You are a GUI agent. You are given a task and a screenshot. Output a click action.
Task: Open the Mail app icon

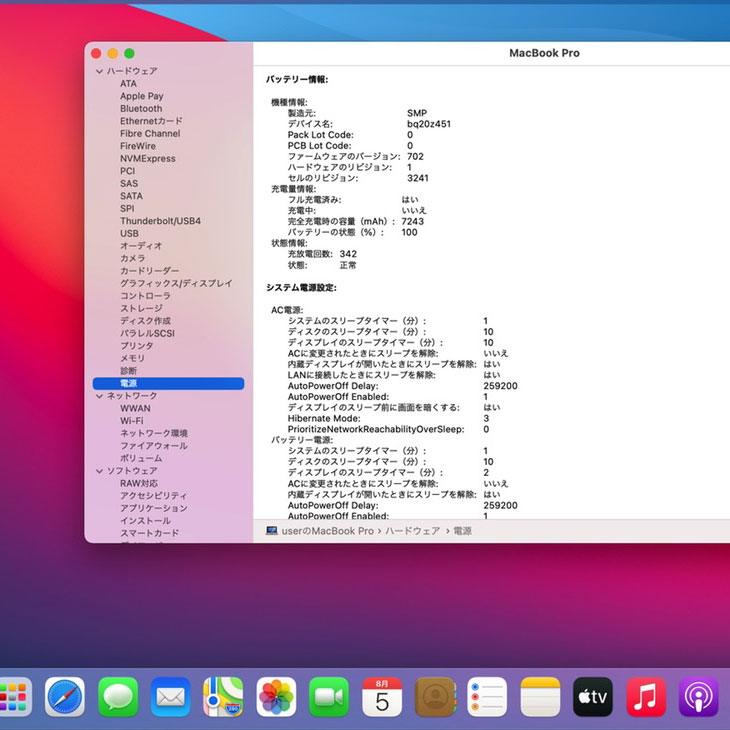(171, 696)
